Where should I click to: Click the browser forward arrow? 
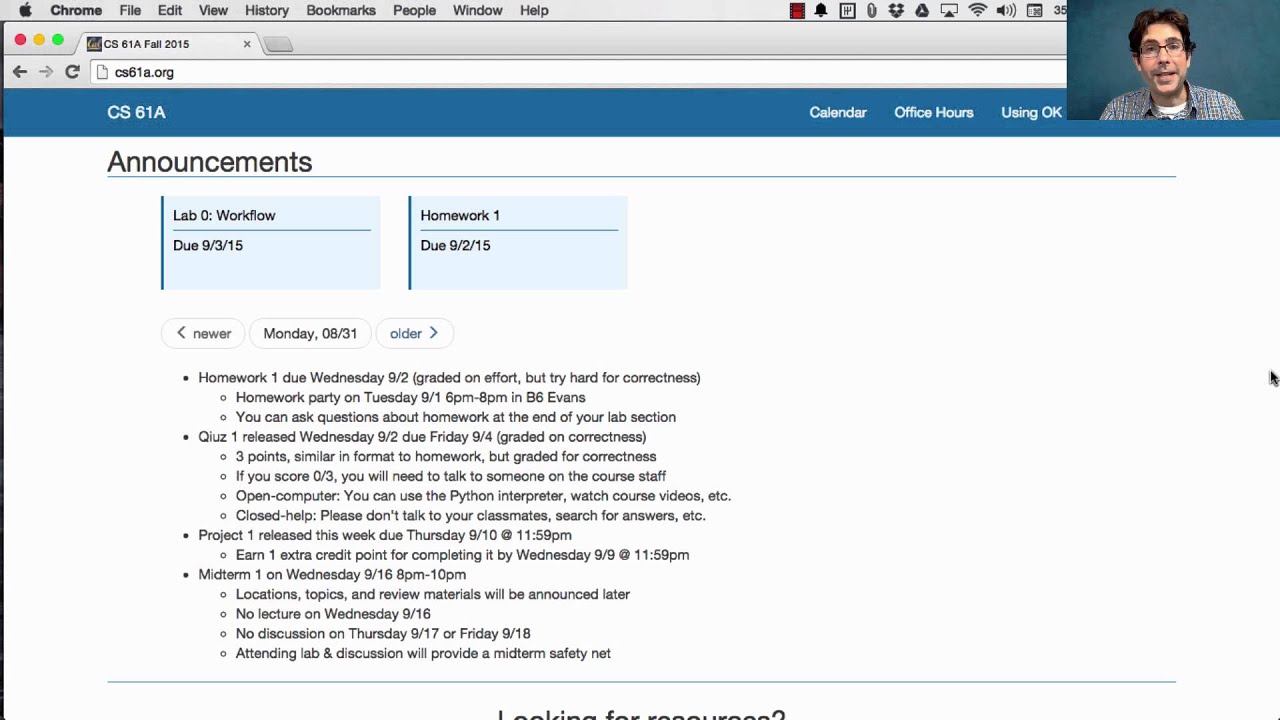[x=46, y=72]
